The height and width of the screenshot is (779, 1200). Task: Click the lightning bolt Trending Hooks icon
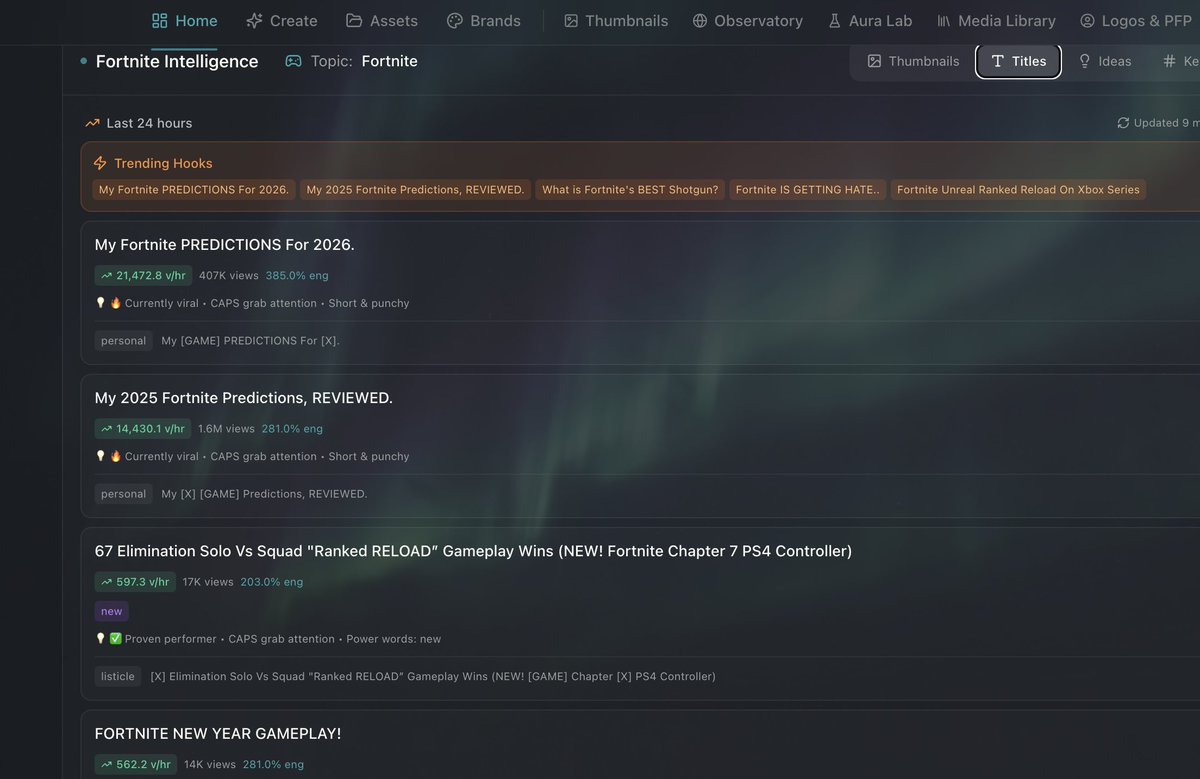pyautogui.click(x=100, y=163)
